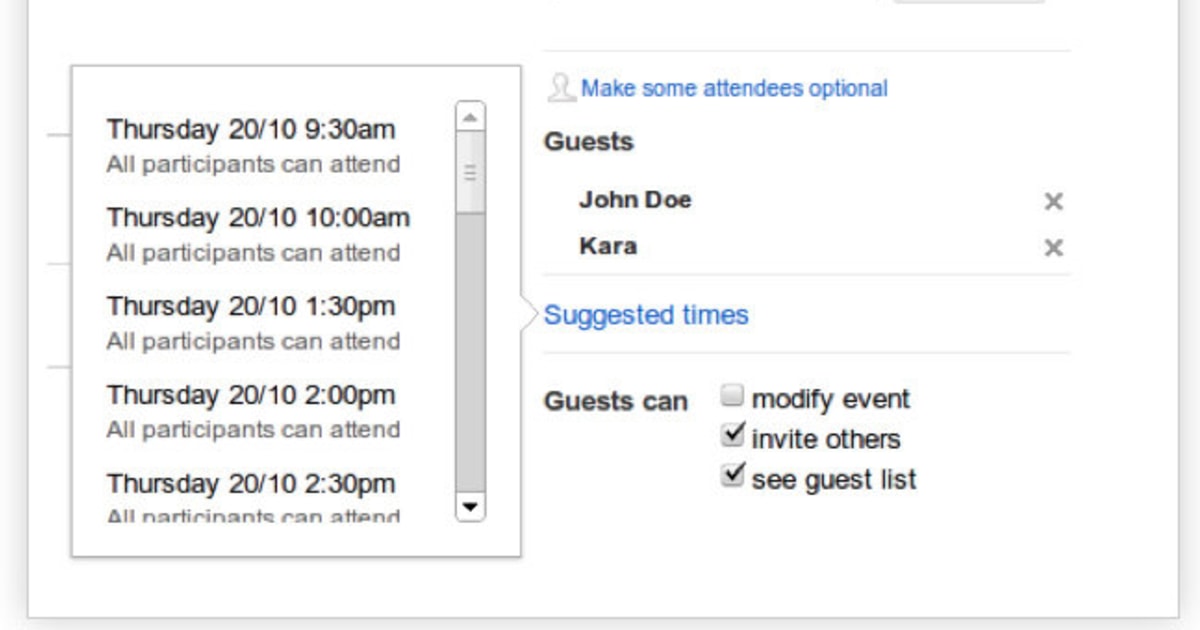
Task: Remove John Doe using the X icon
Action: pos(1055,202)
